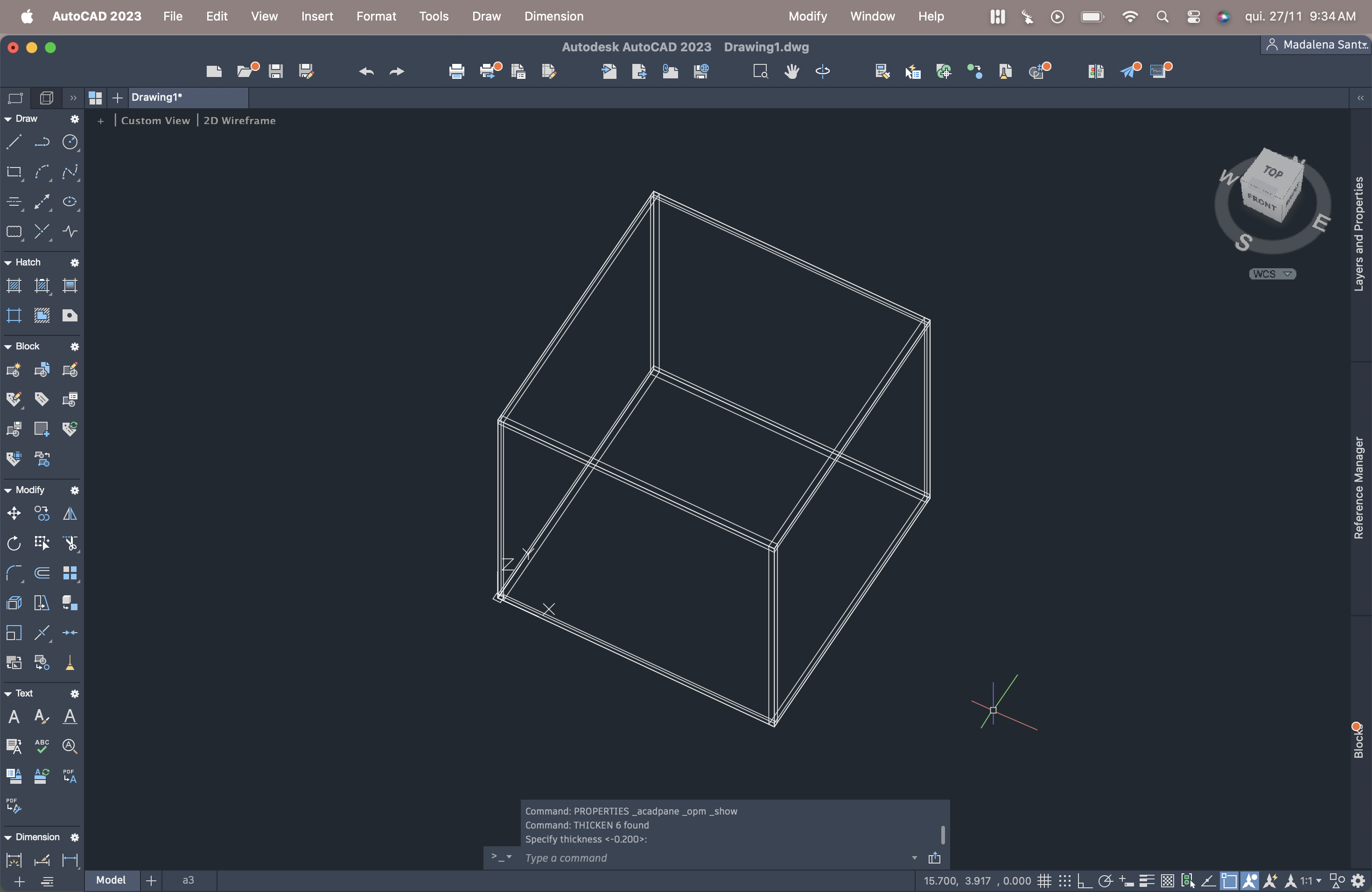
Task: Toggle ortho mode in status bar
Action: point(1085,881)
